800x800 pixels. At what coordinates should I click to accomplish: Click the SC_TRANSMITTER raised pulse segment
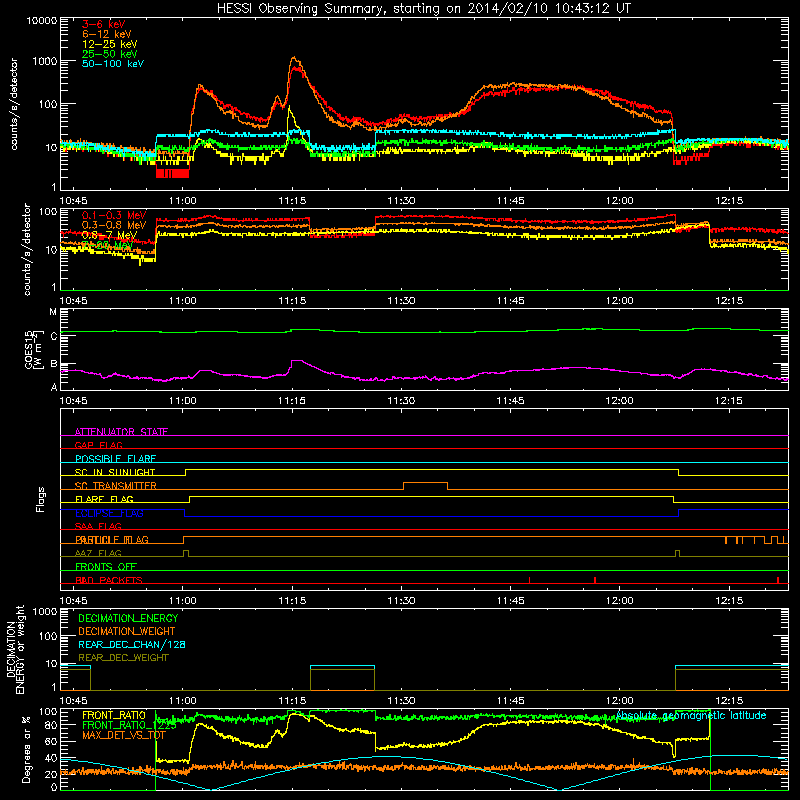pyautogui.click(x=426, y=483)
